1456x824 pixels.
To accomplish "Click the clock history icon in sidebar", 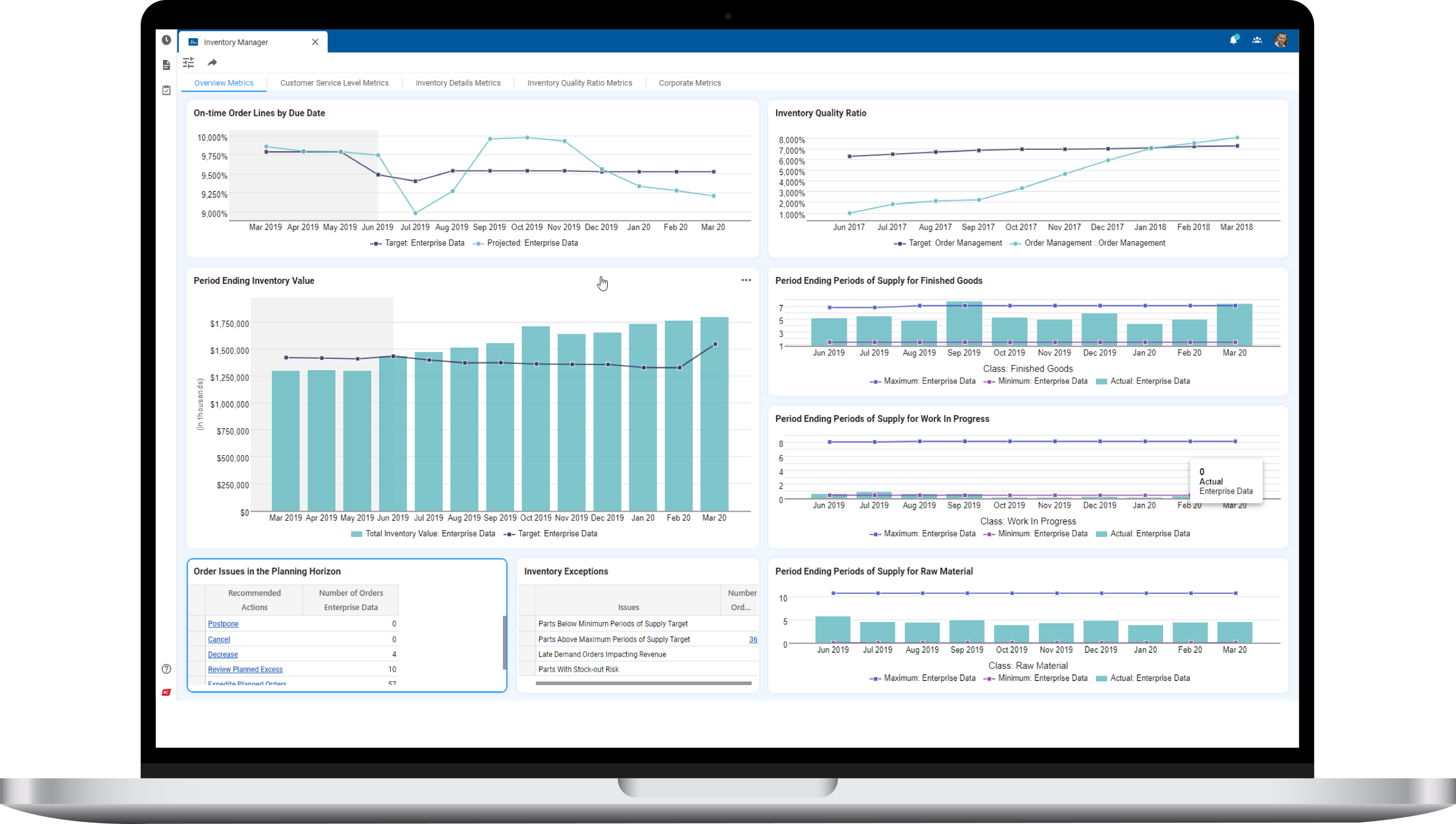I will pos(166,40).
